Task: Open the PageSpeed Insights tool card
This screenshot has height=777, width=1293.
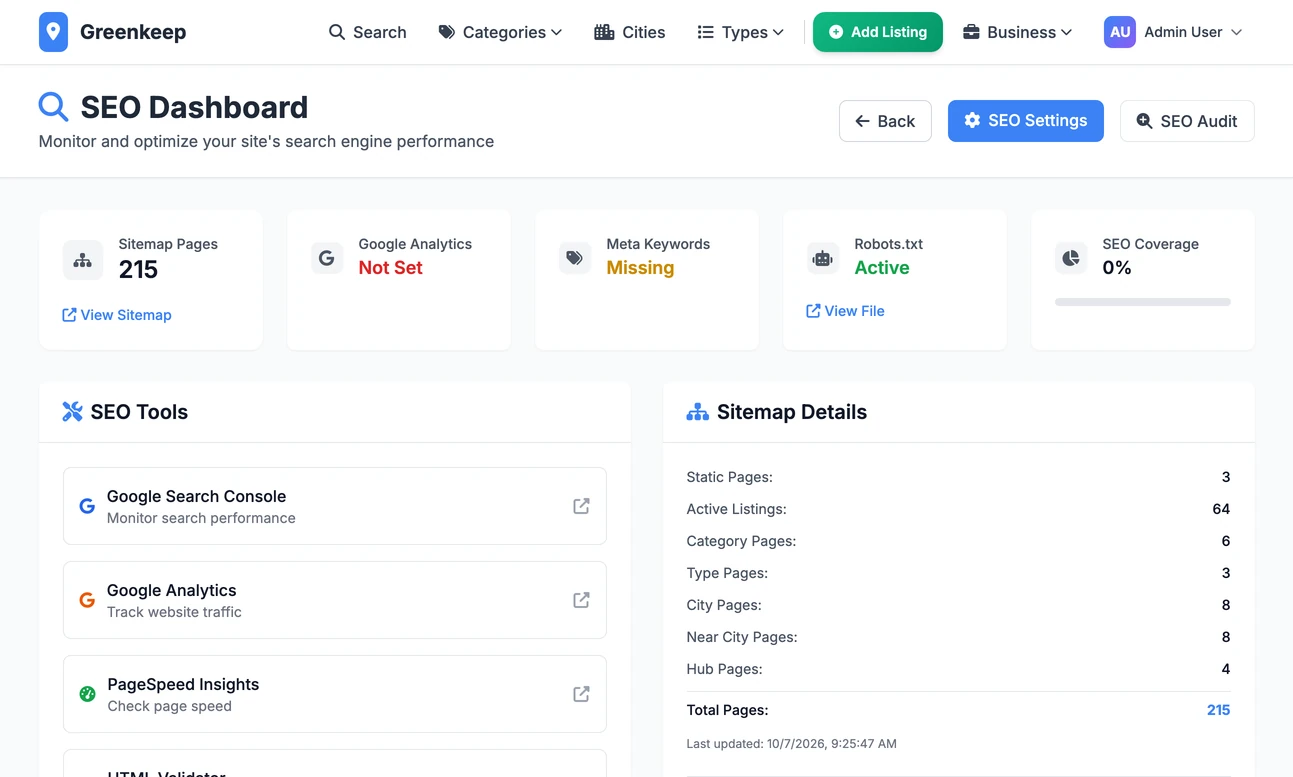Action: [335, 694]
